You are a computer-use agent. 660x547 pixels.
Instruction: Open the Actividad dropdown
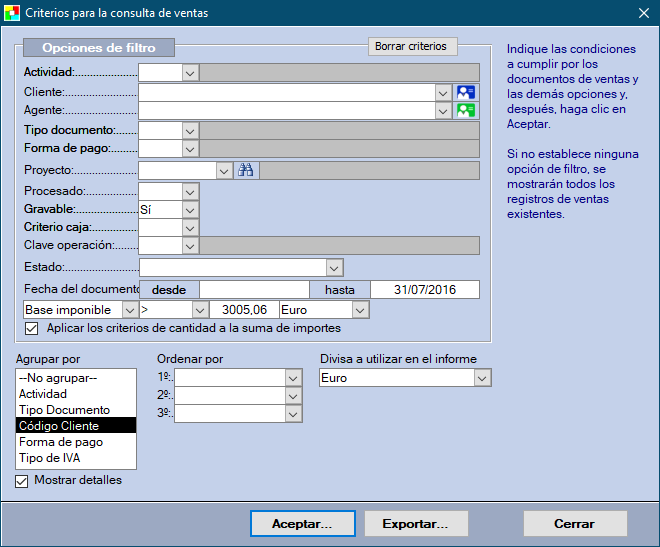coord(189,72)
